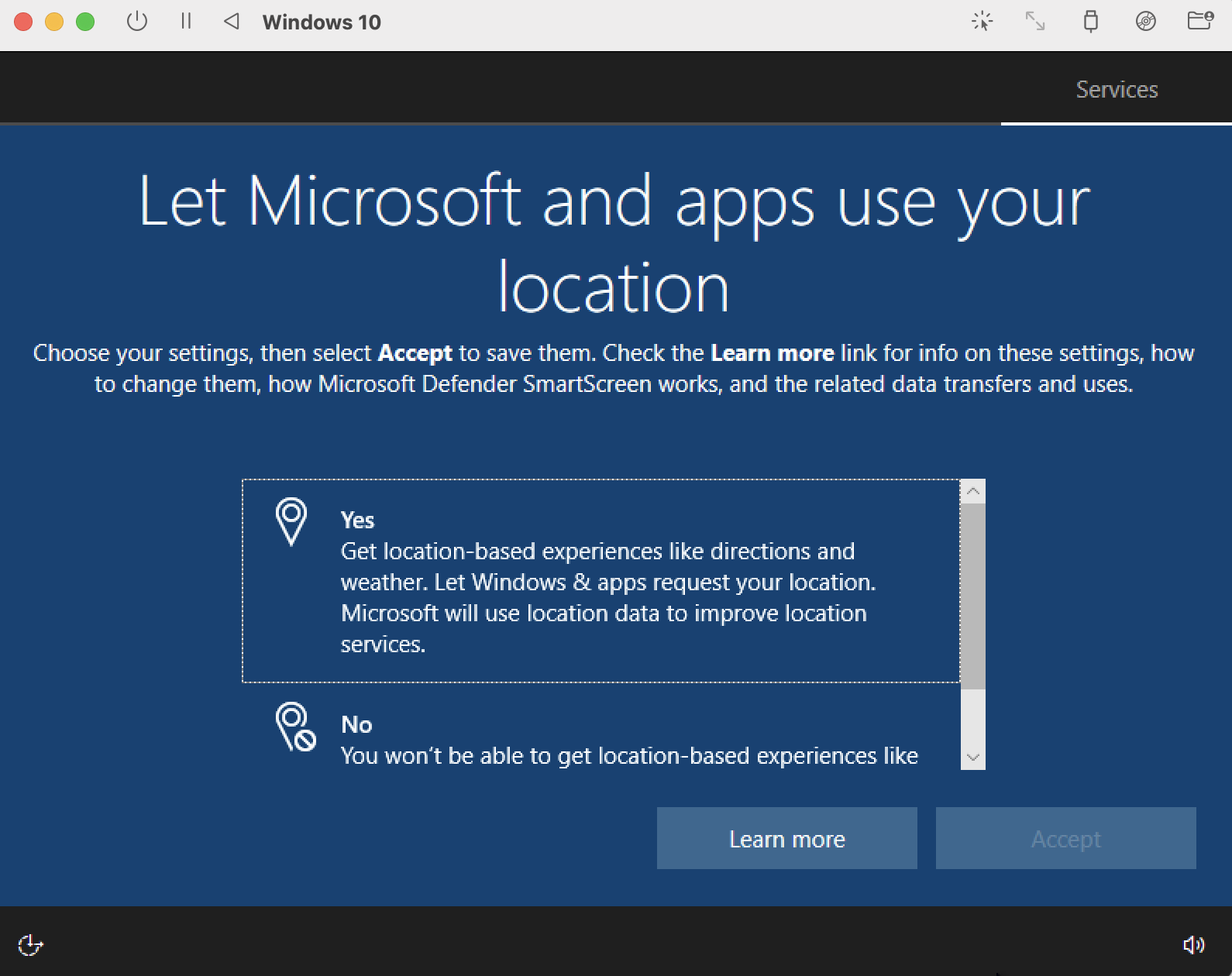This screenshot has height=976, width=1232.
Task: Click the options list scrollbar thumb
Action: coord(973,596)
